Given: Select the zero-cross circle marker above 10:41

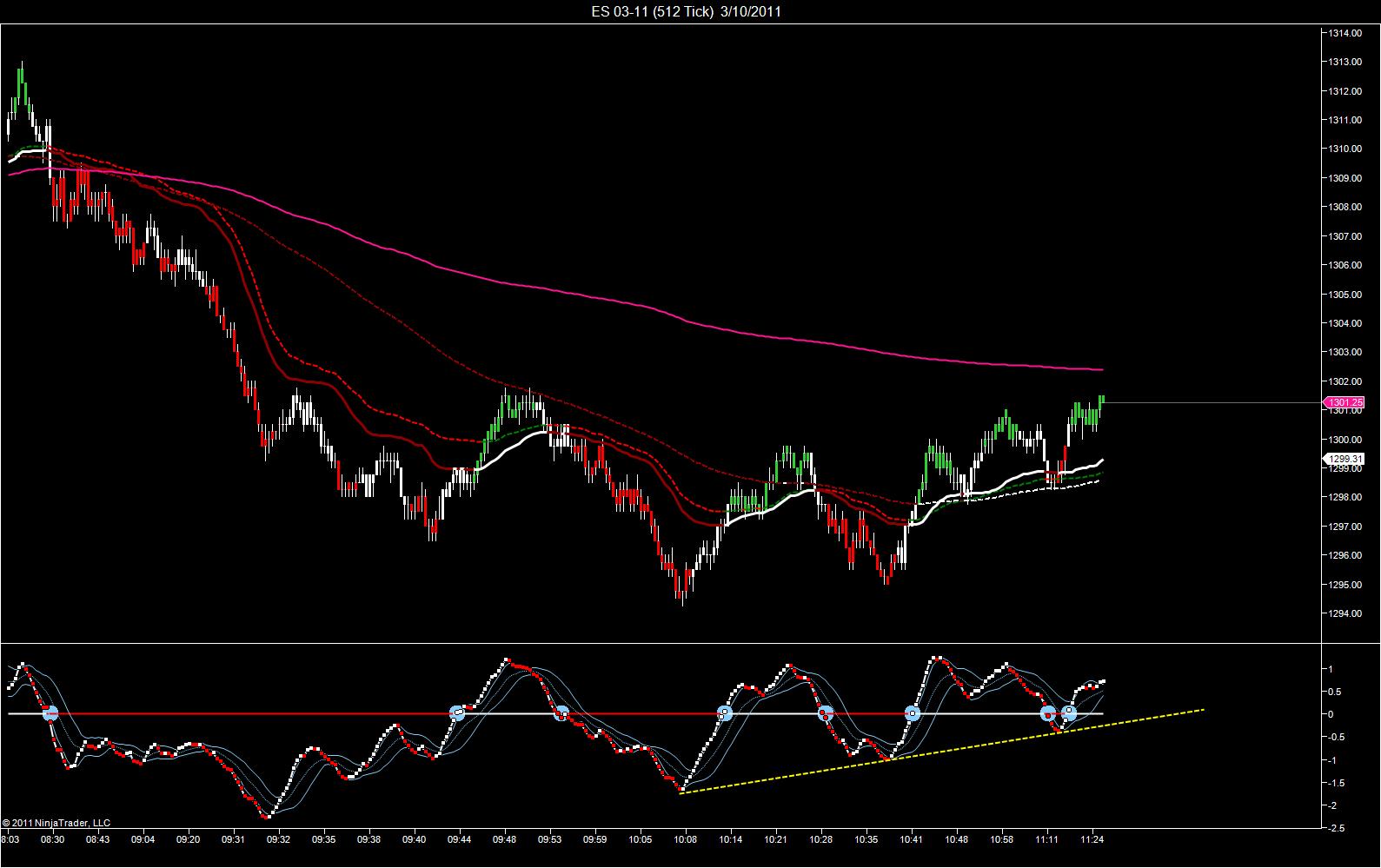Looking at the screenshot, I should click(x=913, y=713).
